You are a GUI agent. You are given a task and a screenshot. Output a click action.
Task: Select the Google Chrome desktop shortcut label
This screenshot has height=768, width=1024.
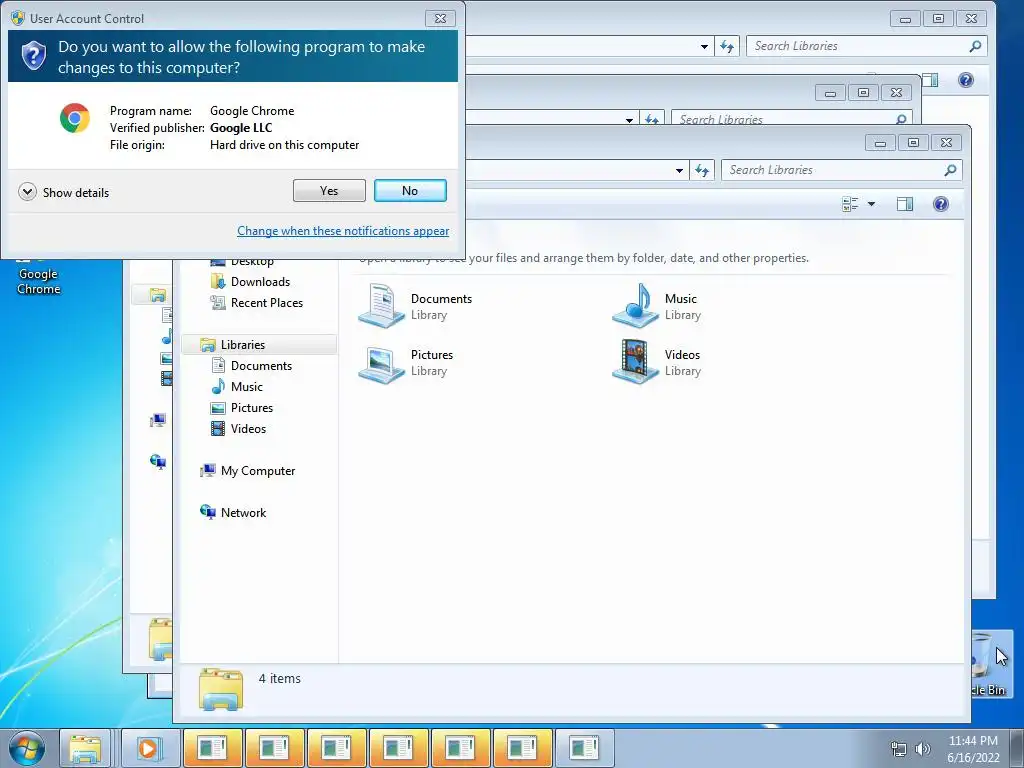[39, 281]
